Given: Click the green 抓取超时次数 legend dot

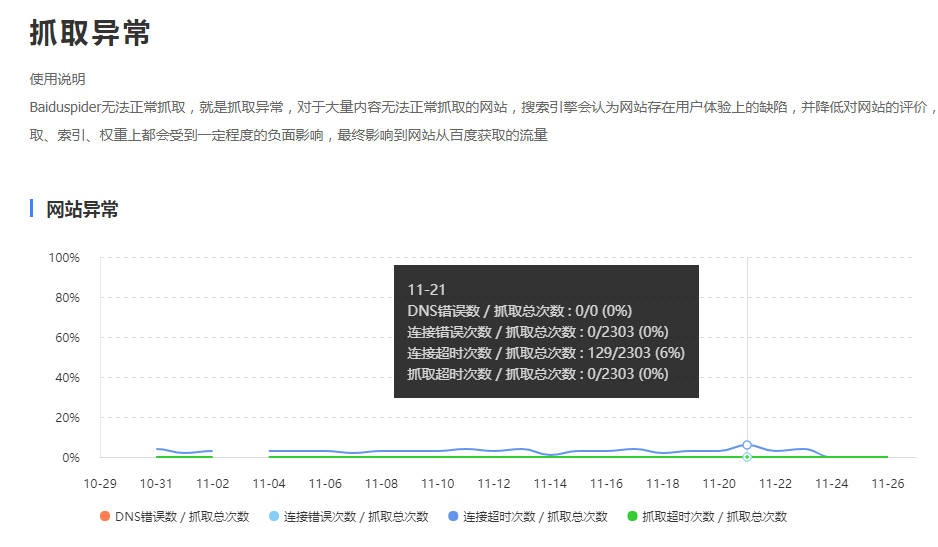Looking at the screenshot, I should (x=631, y=517).
